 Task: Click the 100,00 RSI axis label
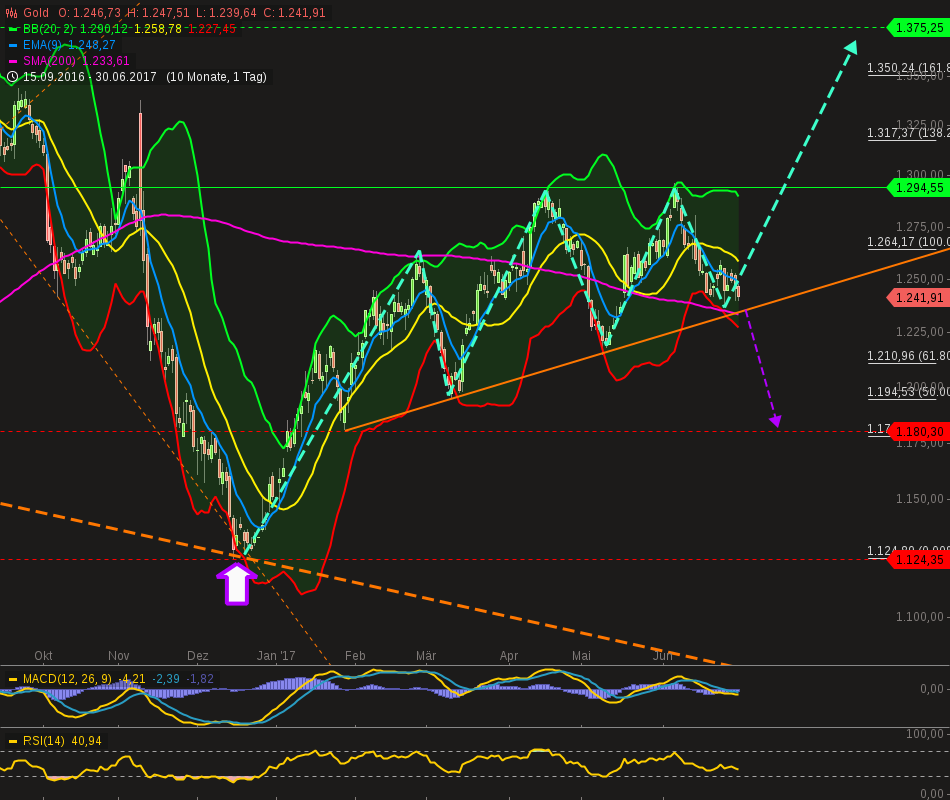click(x=925, y=734)
